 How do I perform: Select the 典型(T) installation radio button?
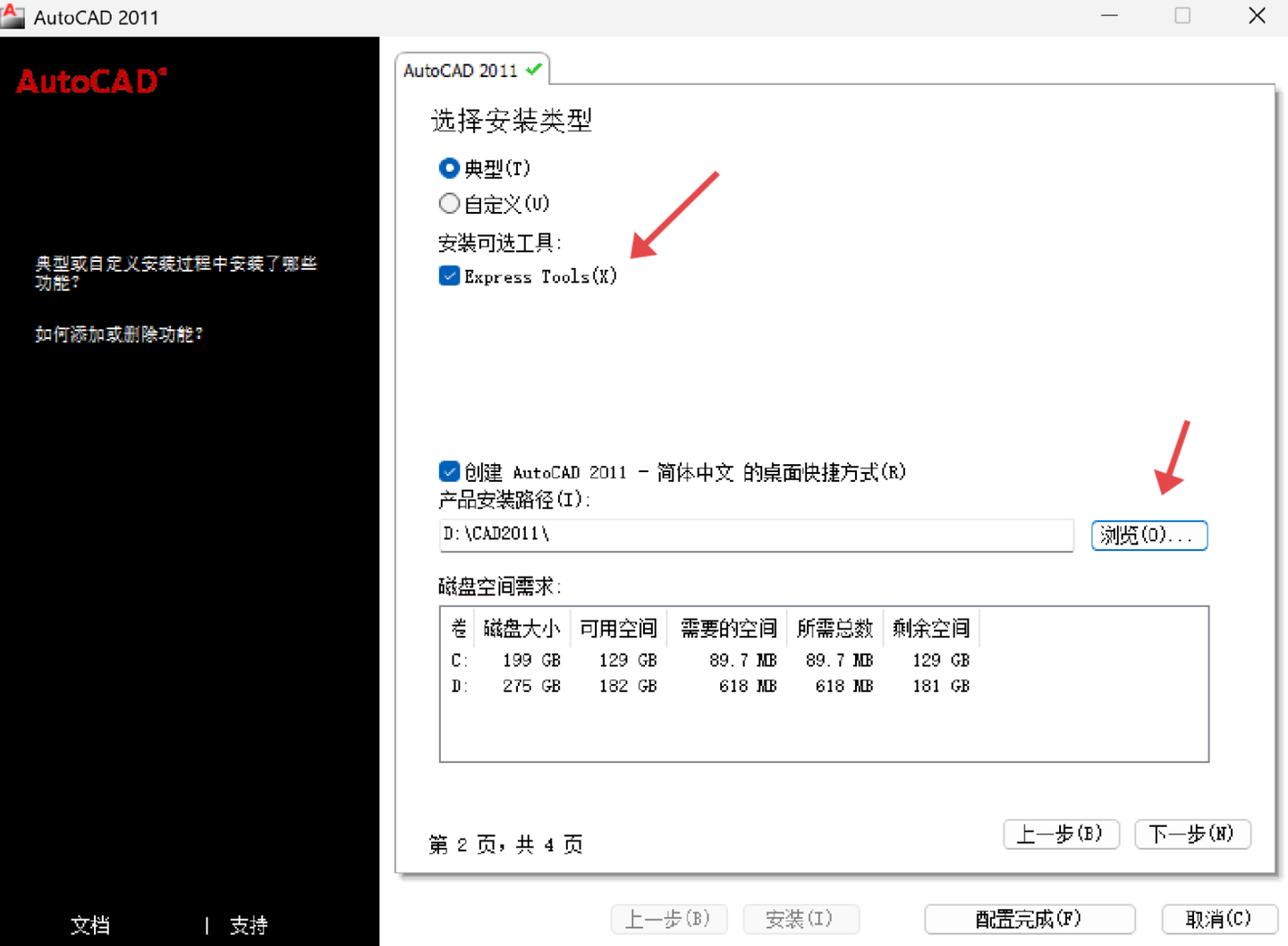pyautogui.click(x=449, y=167)
